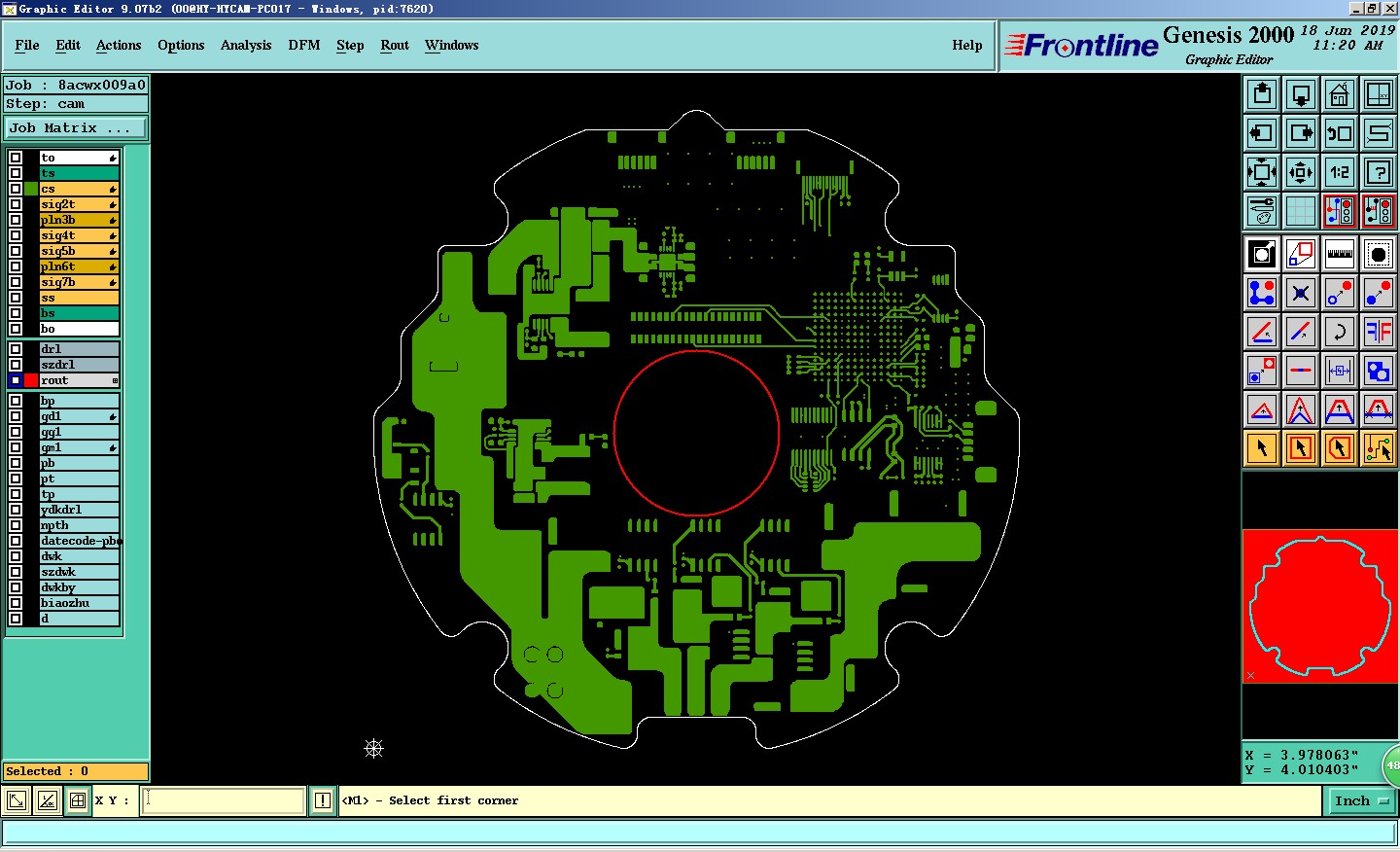Click the feature selection filter icon

coord(1379,254)
